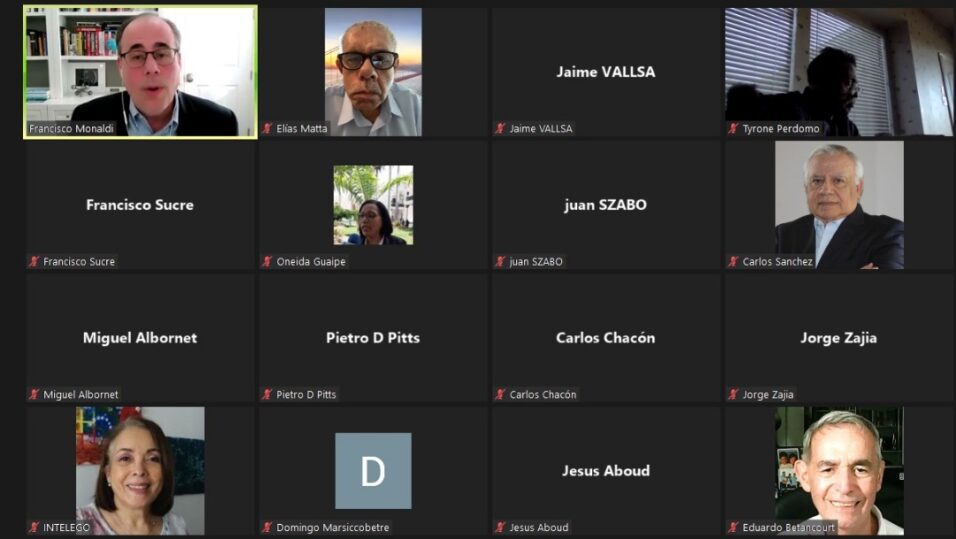Viewport: 956px width, 539px height.
Task: Click the D avatar of Domingo Marsiccobetre
Action: 373,471
